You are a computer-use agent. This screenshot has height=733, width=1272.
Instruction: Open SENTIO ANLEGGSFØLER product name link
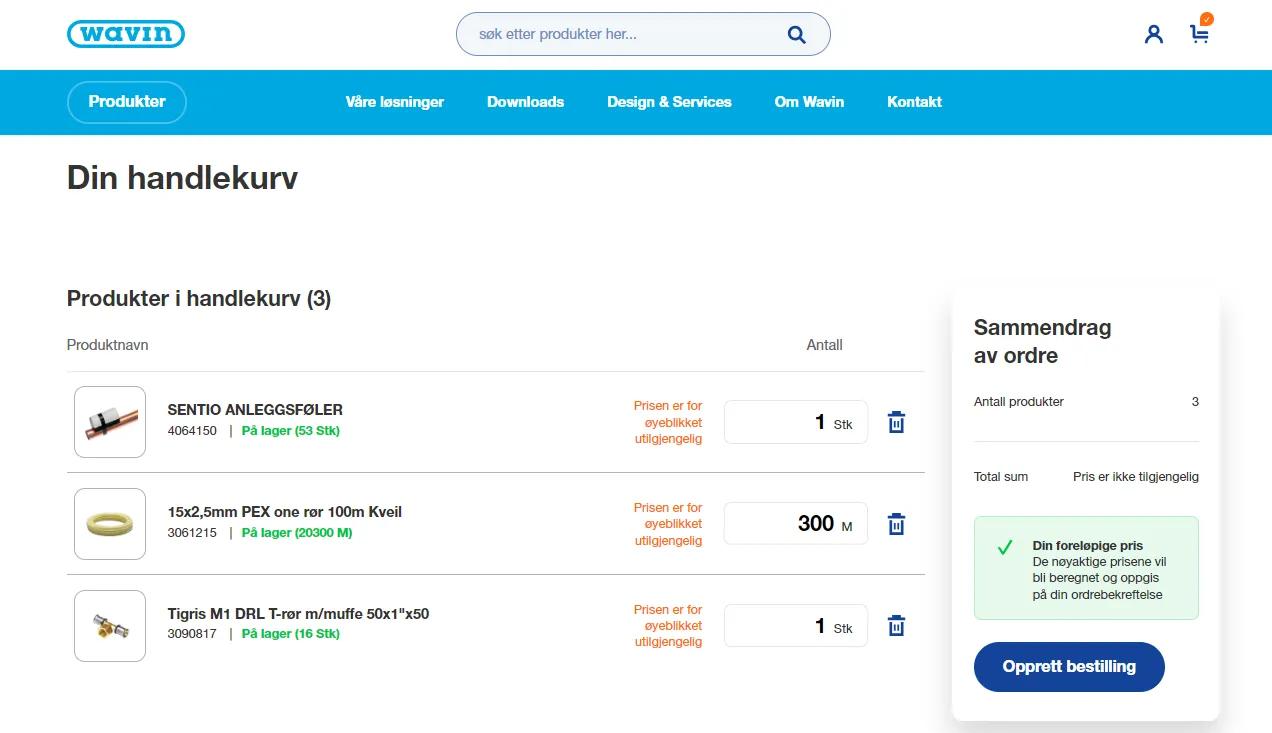(255, 410)
